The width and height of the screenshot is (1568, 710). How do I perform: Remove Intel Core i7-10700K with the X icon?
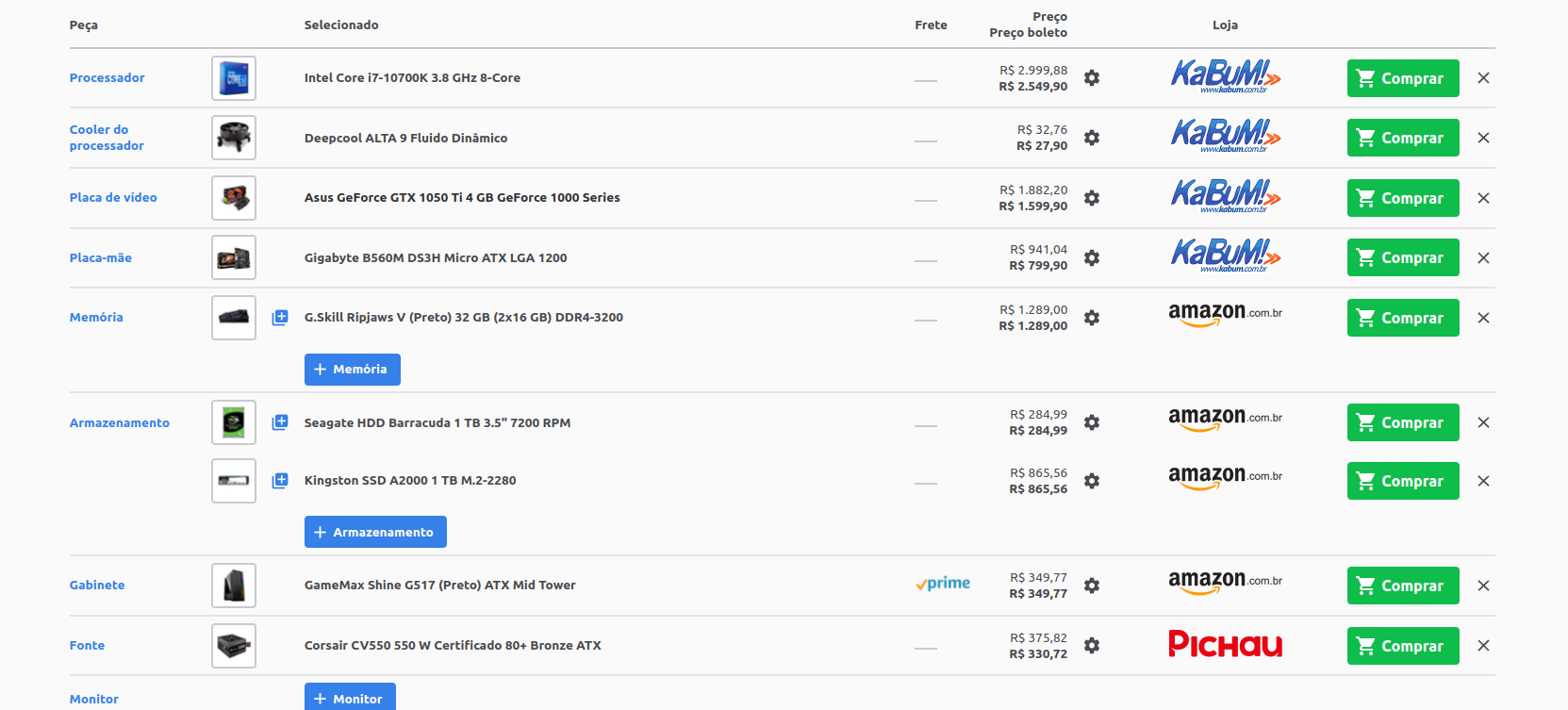(1483, 78)
